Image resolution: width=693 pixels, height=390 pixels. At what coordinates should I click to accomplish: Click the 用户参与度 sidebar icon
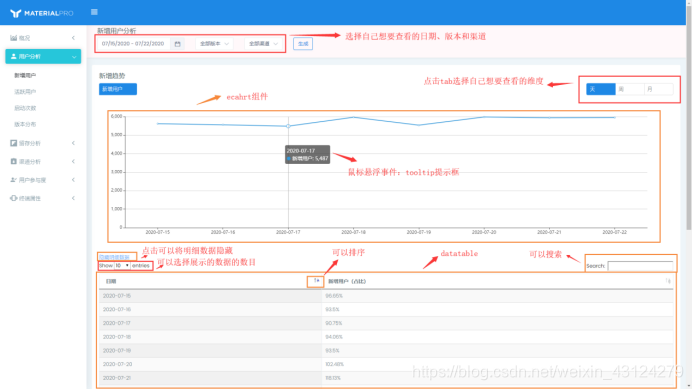coord(13,180)
